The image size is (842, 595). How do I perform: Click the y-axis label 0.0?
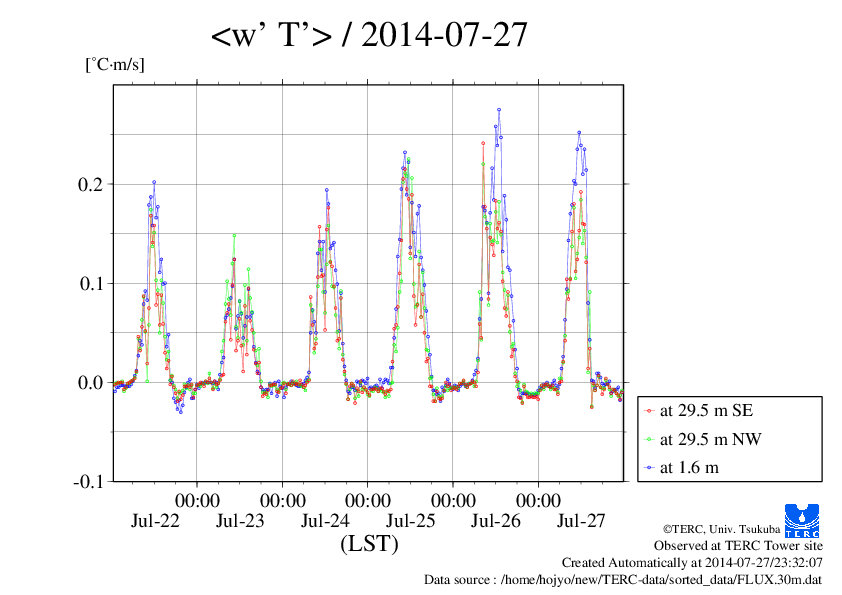[x=90, y=382]
